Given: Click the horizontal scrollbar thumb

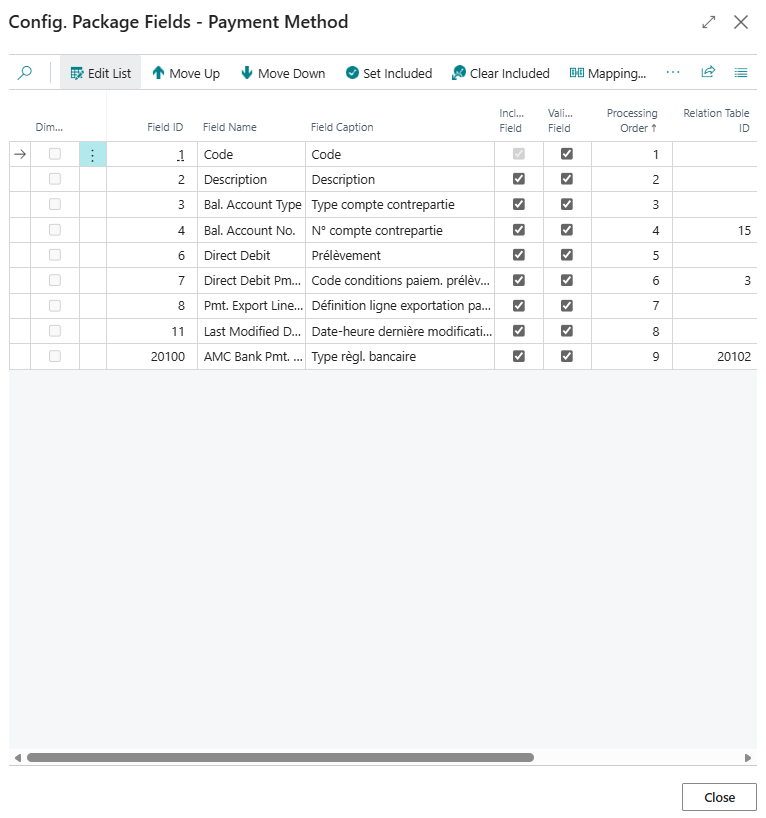Looking at the screenshot, I should point(280,757).
